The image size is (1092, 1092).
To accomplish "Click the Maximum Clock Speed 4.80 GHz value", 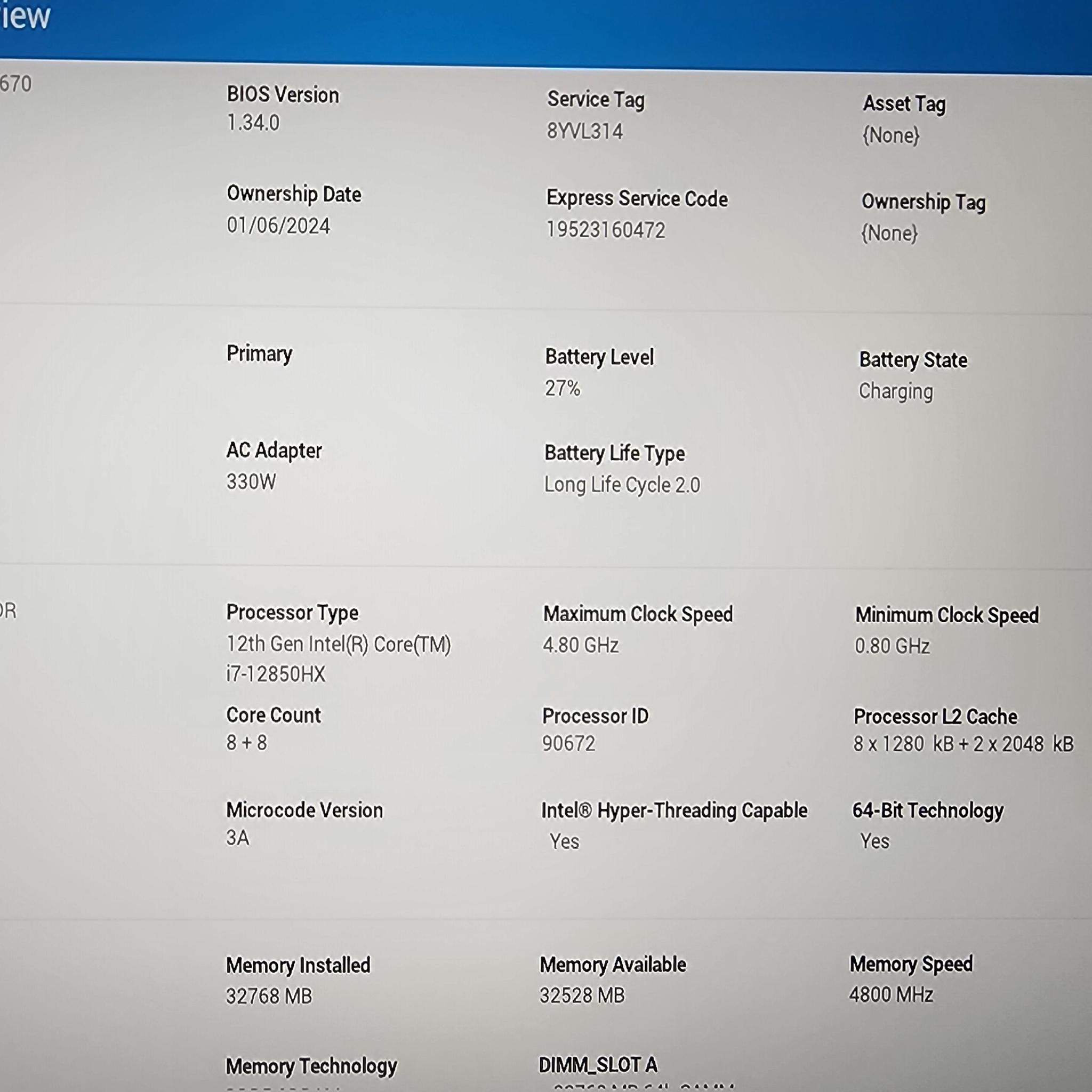I will point(581,645).
